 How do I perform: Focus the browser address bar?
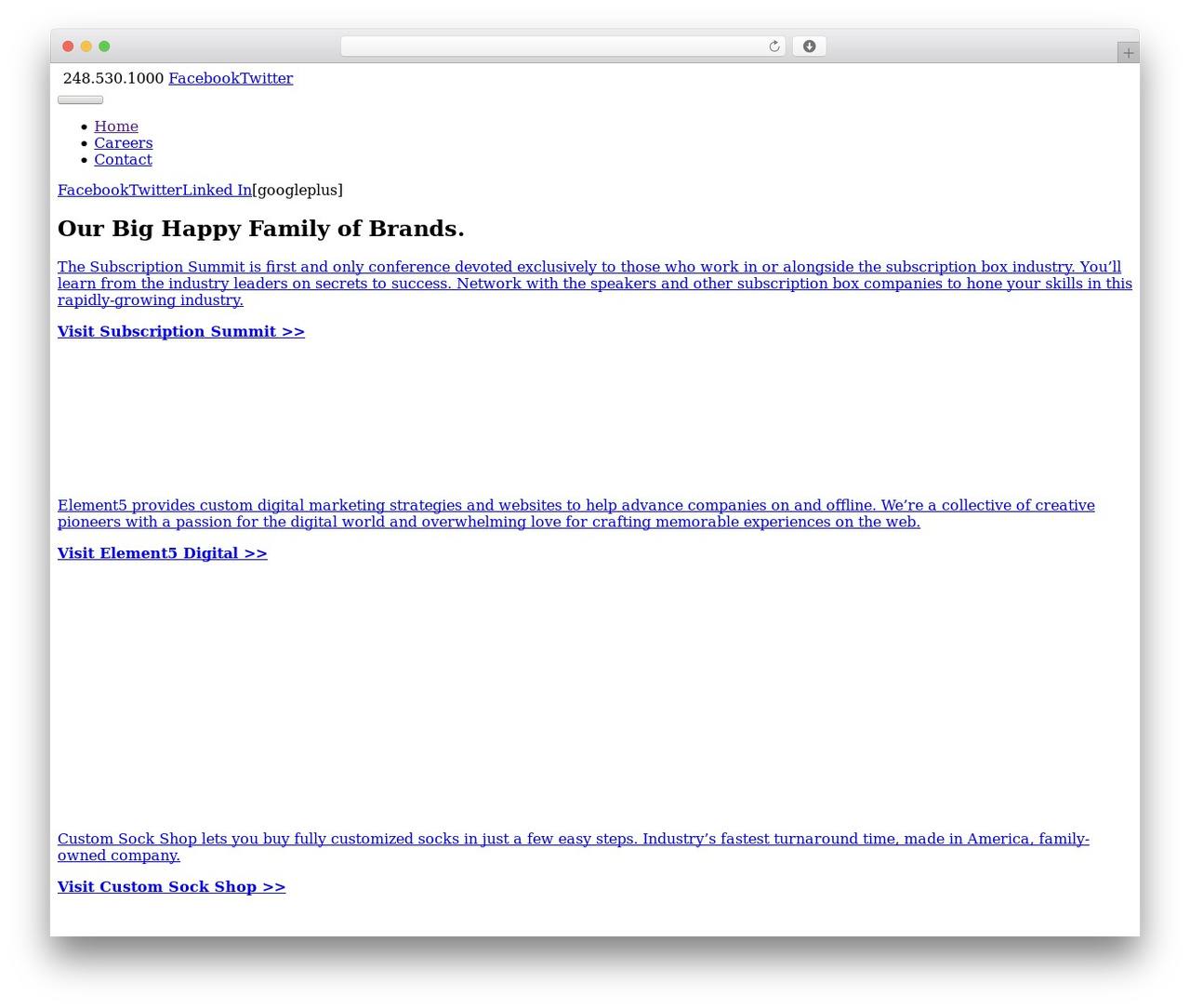coord(562,46)
